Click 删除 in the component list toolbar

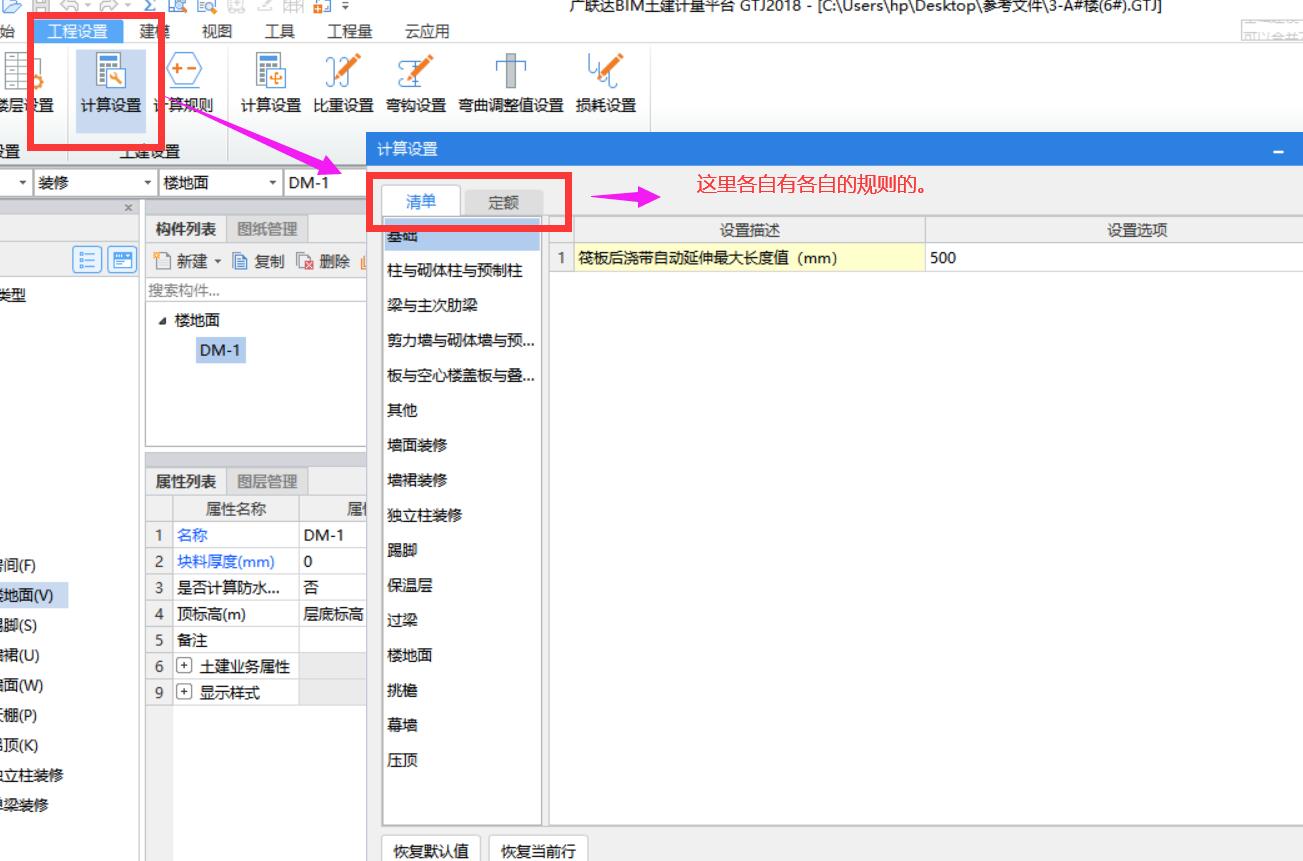coord(323,261)
